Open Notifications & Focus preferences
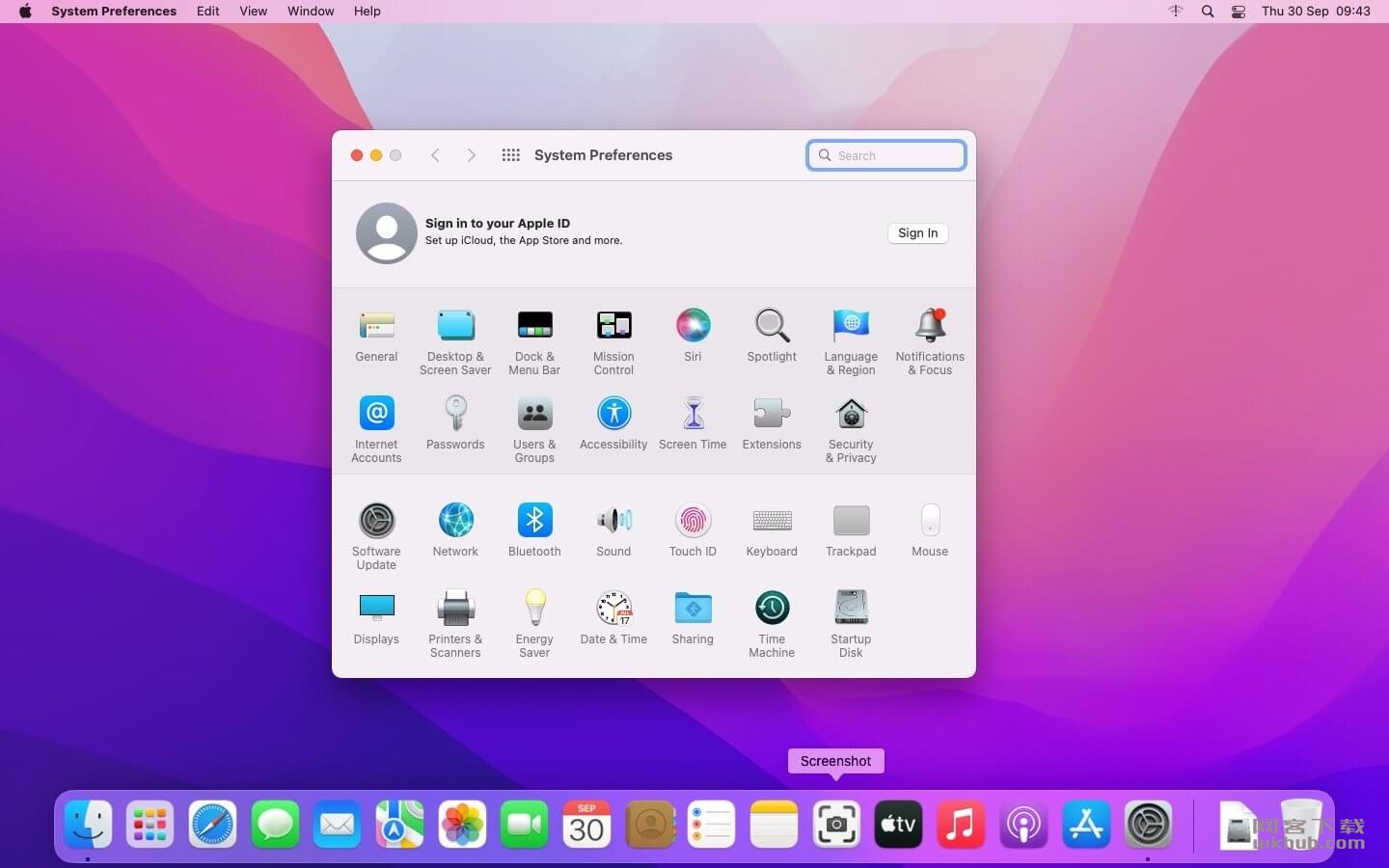 click(930, 342)
